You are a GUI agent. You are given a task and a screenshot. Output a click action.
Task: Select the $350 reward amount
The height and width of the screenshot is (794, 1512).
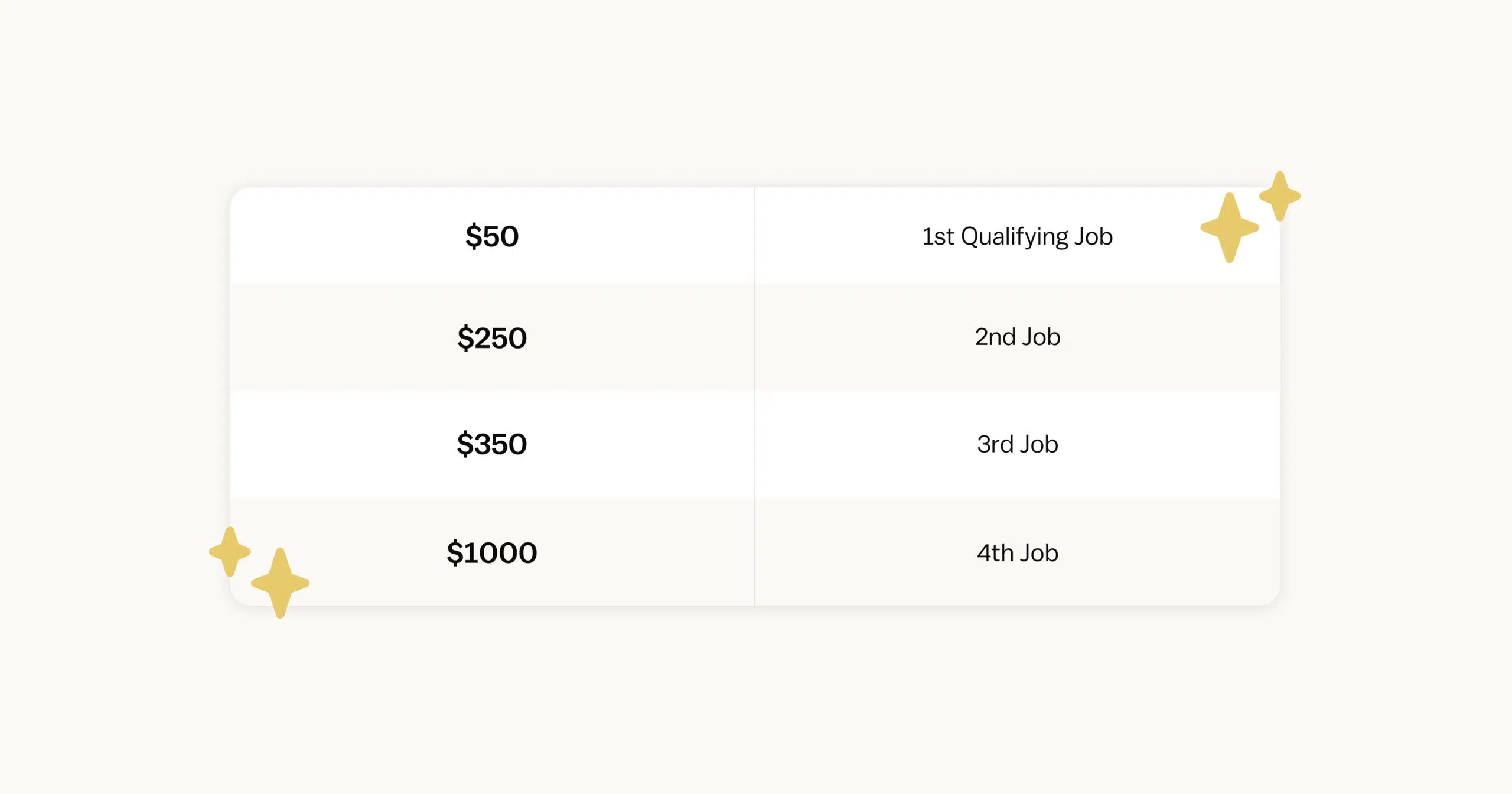[x=491, y=444]
